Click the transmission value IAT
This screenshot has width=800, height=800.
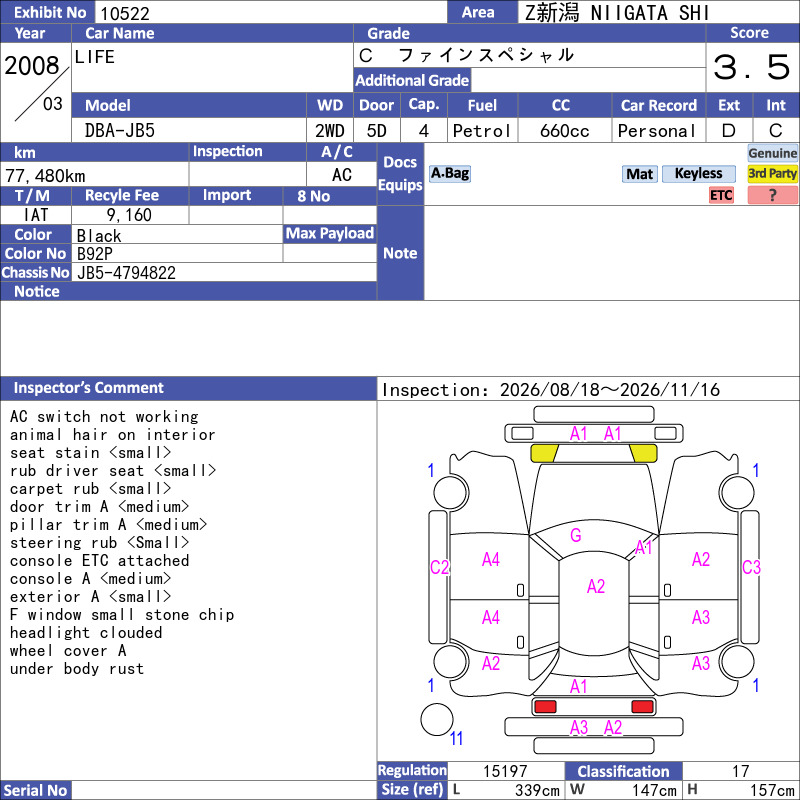click(x=36, y=215)
